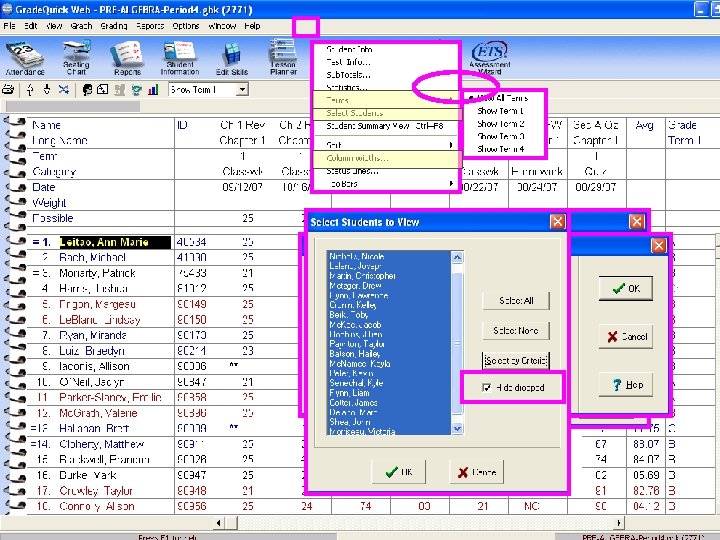Launch the Edit Skills cube icon
This screenshot has width=720, height=540.
coord(232,58)
